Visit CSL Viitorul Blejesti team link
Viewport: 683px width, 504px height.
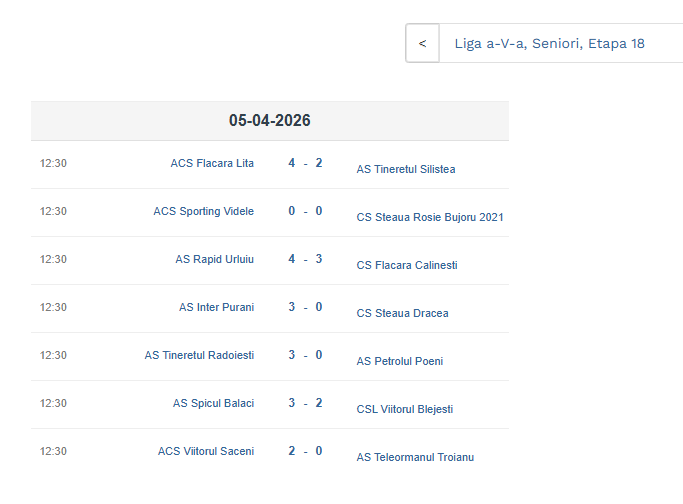click(x=405, y=409)
